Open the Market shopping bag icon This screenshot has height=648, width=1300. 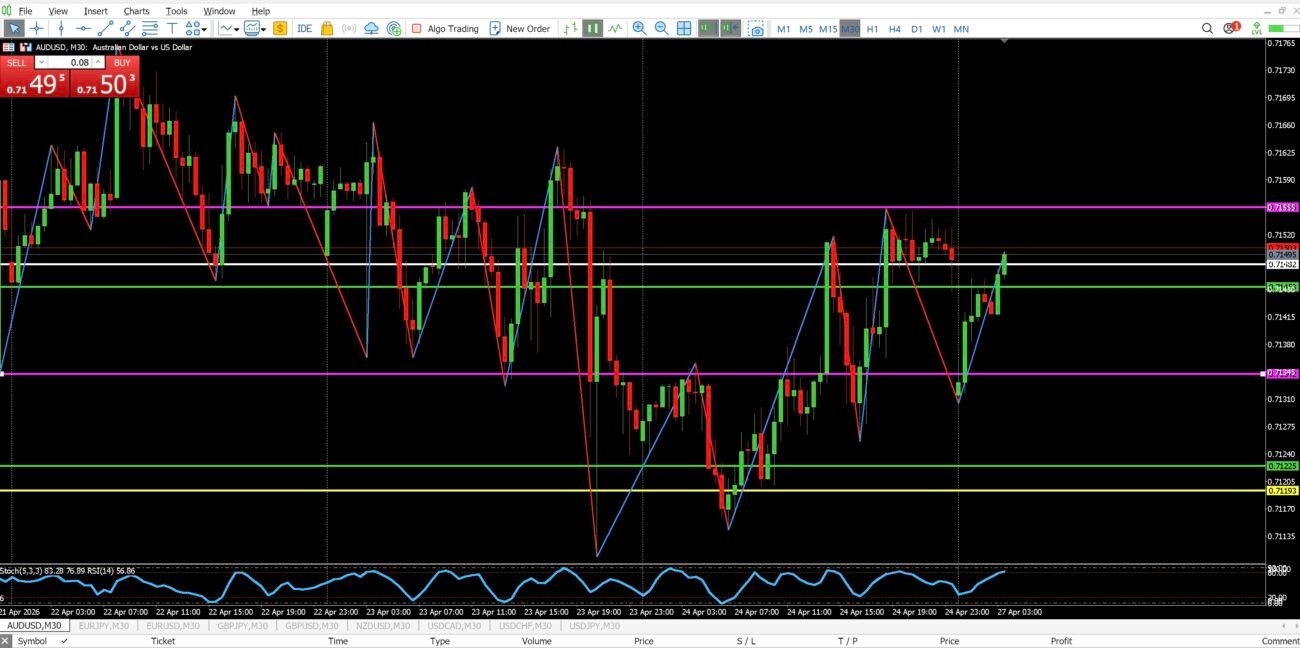click(327, 29)
